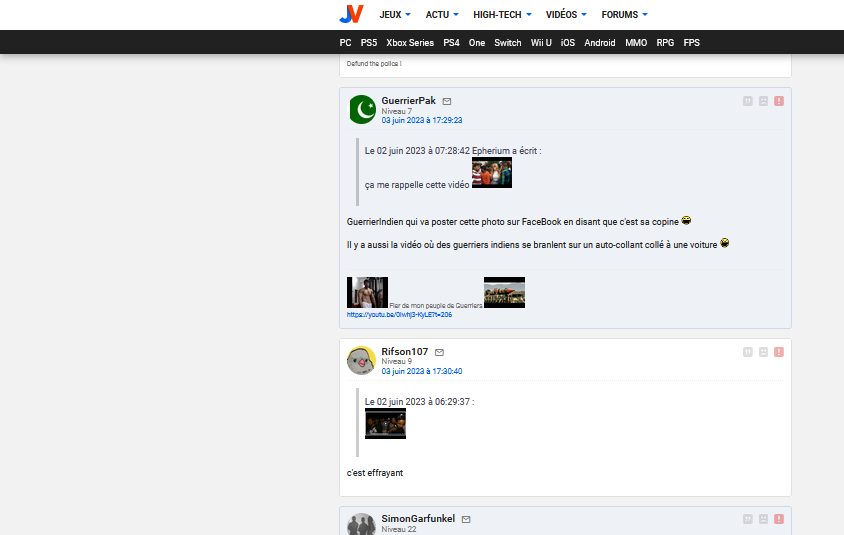Open the MMO genre section
Viewport: 844px width, 535px height.
coord(636,43)
